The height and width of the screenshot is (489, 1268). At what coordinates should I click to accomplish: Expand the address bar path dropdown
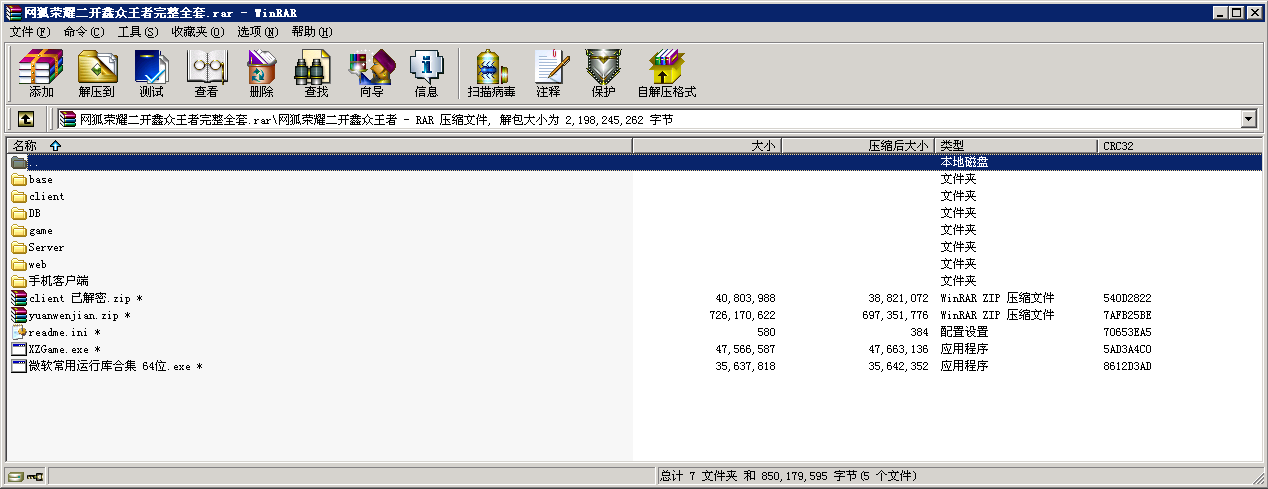(1248, 120)
